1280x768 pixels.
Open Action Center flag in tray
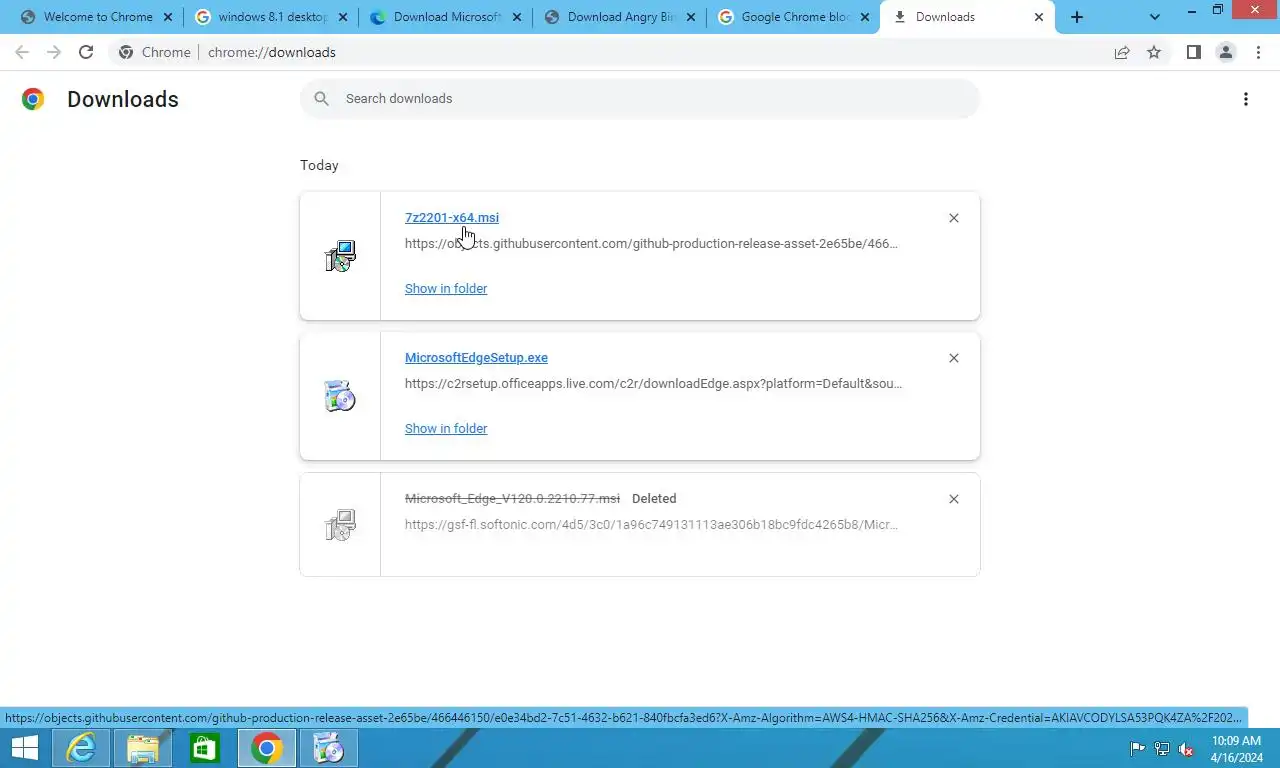[1138, 749]
